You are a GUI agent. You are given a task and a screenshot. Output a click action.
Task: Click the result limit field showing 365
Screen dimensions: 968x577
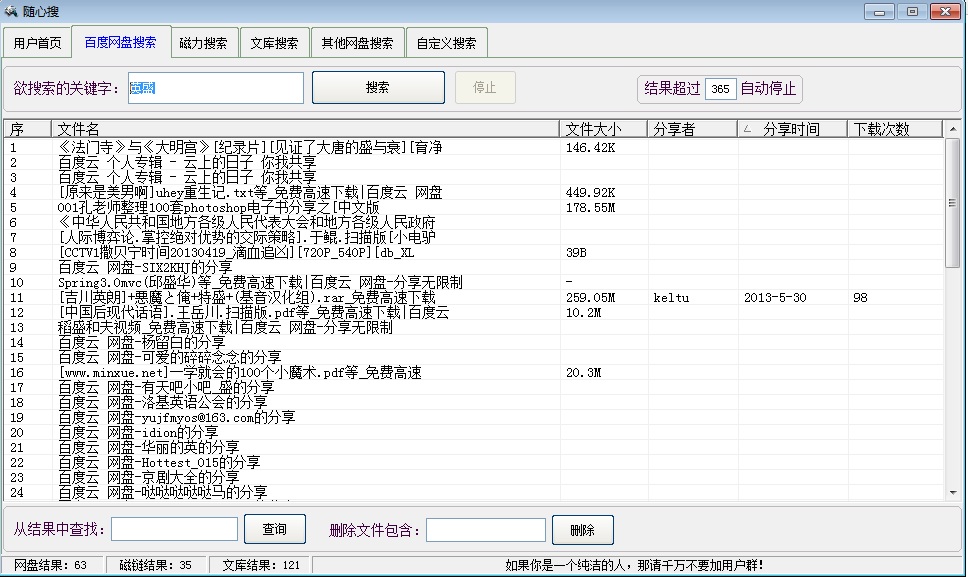pos(720,89)
